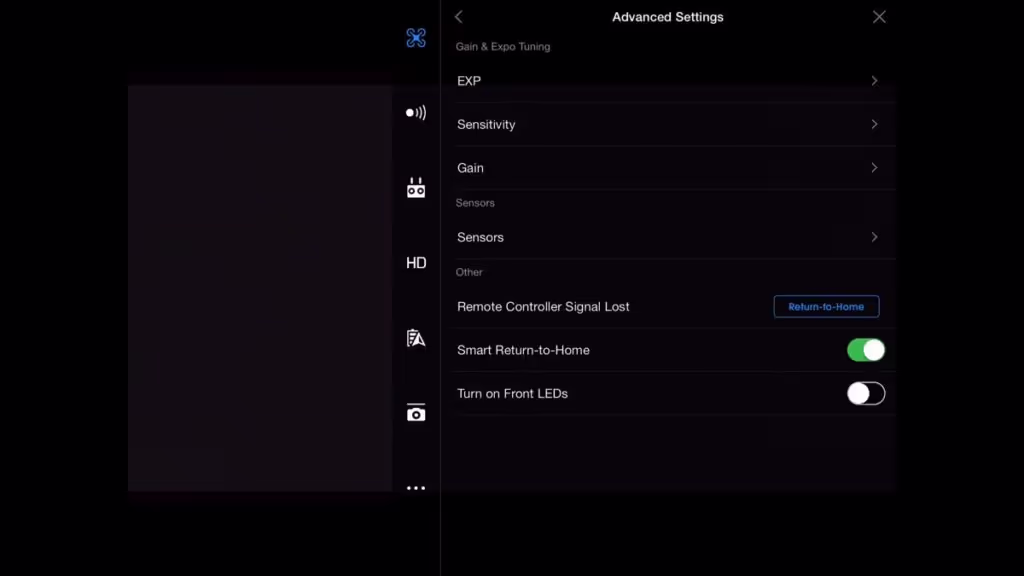Image resolution: width=1024 pixels, height=576 pixels.
Task: Expand the EXP chevron
Action: (874, 81)
